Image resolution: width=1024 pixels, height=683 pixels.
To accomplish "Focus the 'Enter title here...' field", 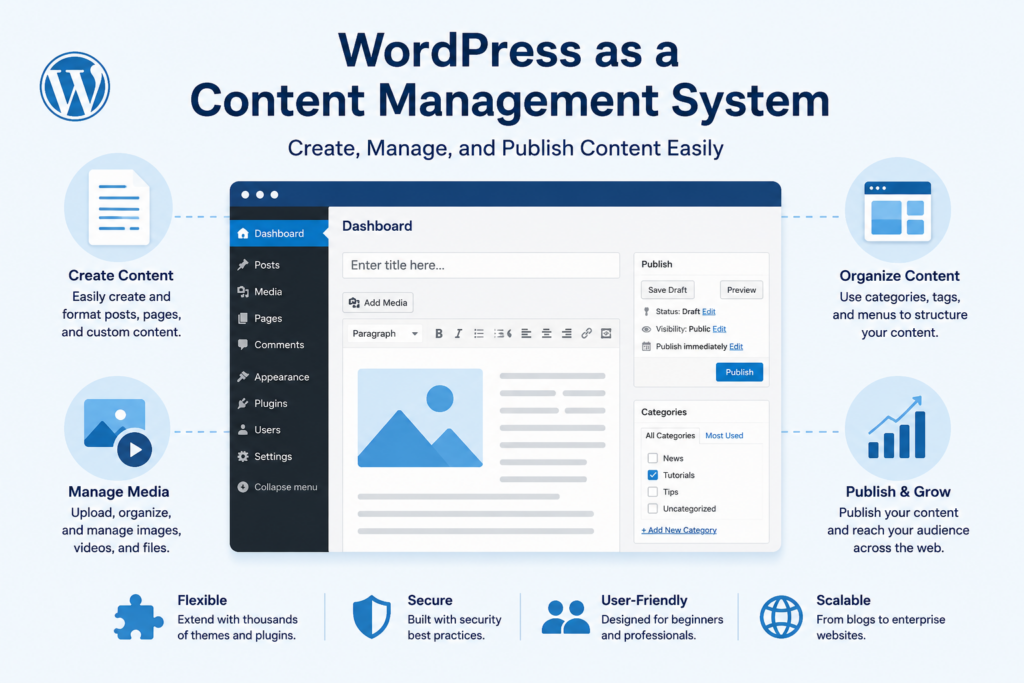I will pyautogui.click(x=481, y=265).
